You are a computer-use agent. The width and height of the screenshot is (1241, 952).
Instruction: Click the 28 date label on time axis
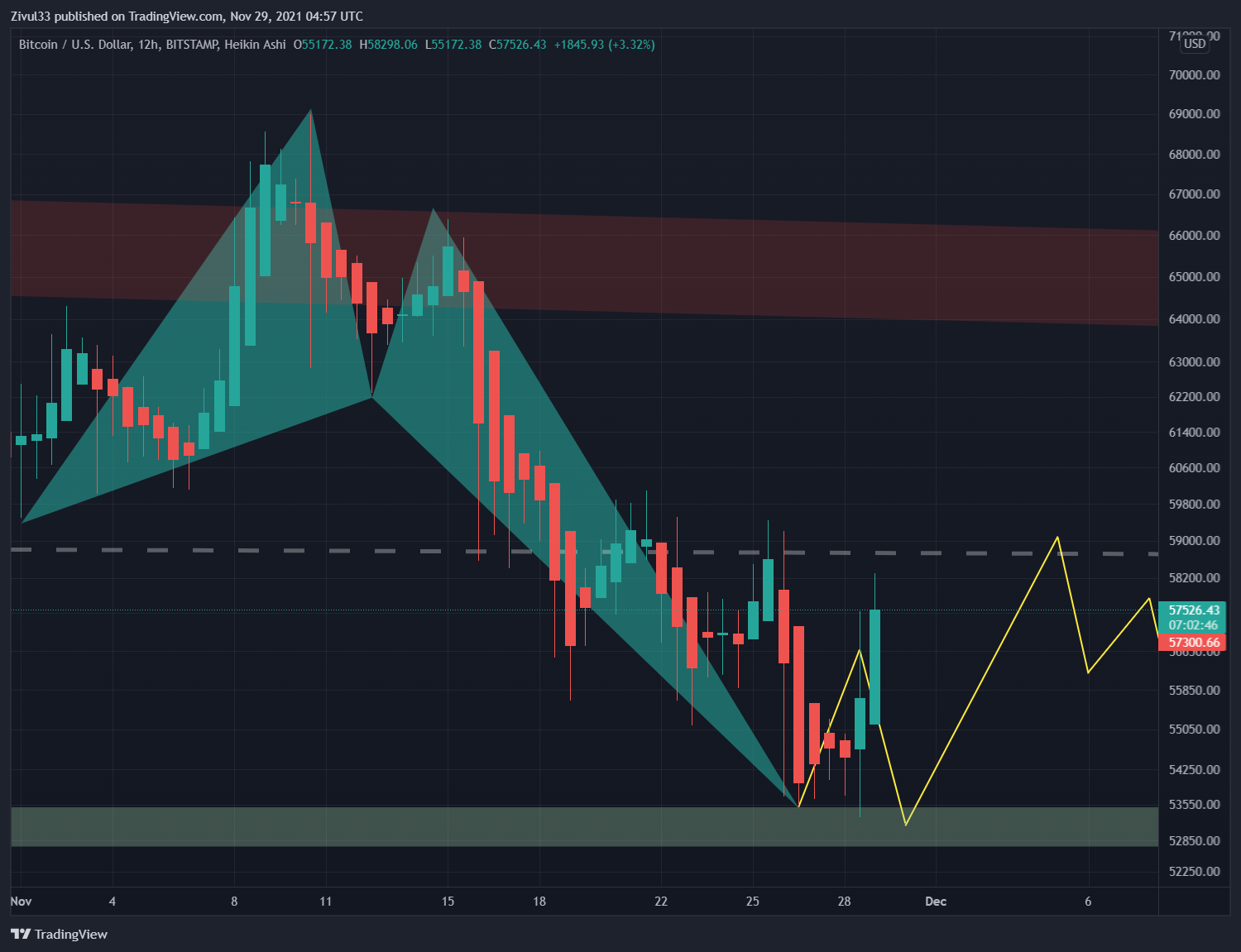pyautogui.click(x=844, y=902)
